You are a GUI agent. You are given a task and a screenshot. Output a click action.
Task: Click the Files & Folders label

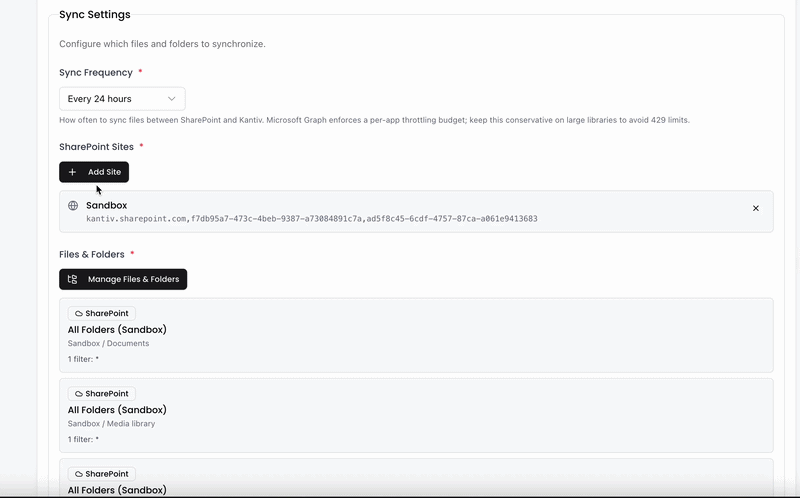click(x=92, y=254)
